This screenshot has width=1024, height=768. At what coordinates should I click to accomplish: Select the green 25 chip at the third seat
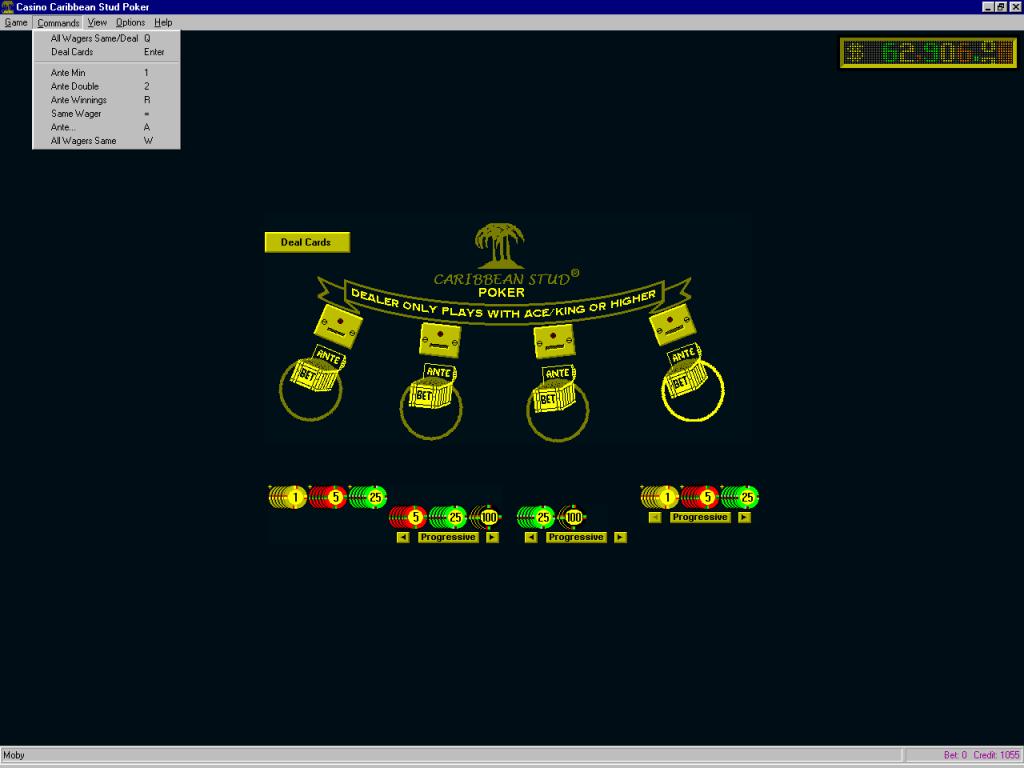pos(536,517)
